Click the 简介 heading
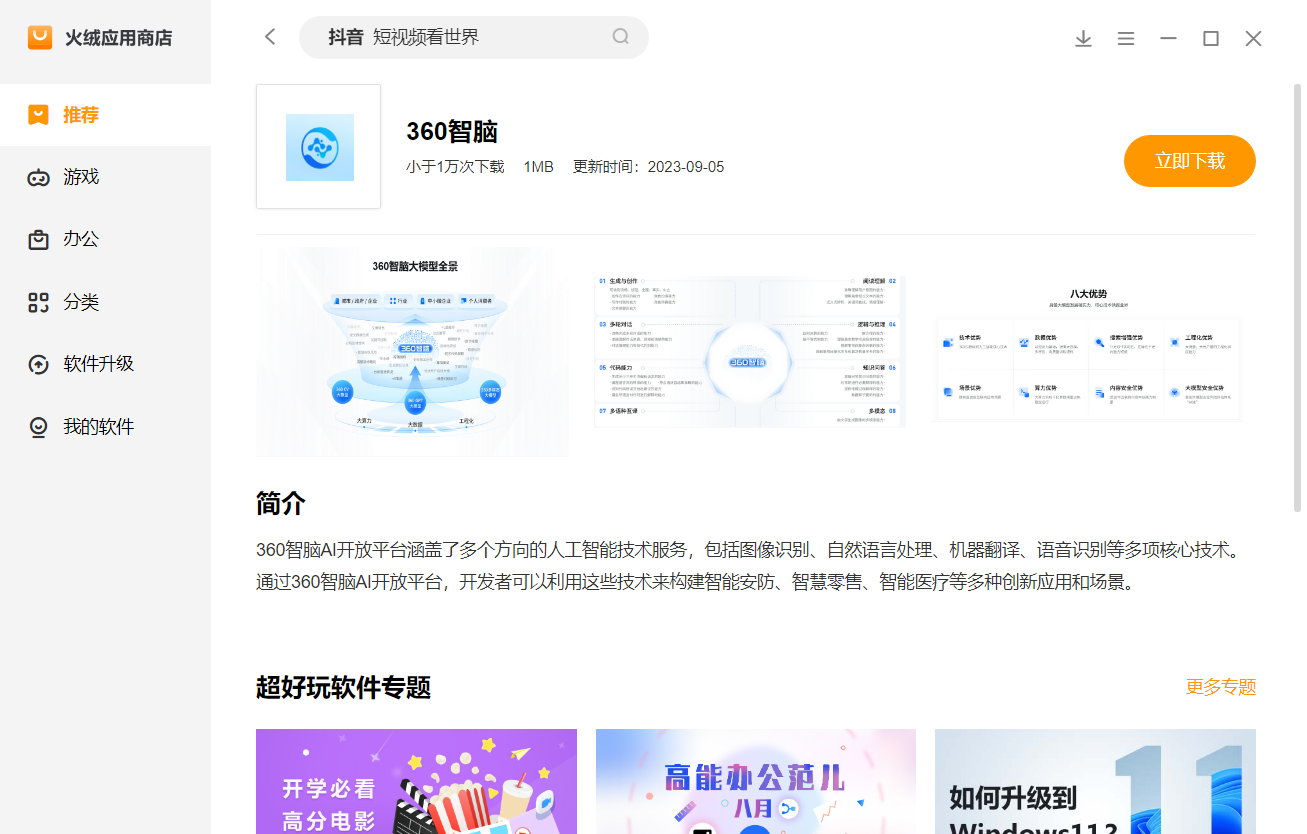Screen dimensions: 1307x834 click(281, 503)
